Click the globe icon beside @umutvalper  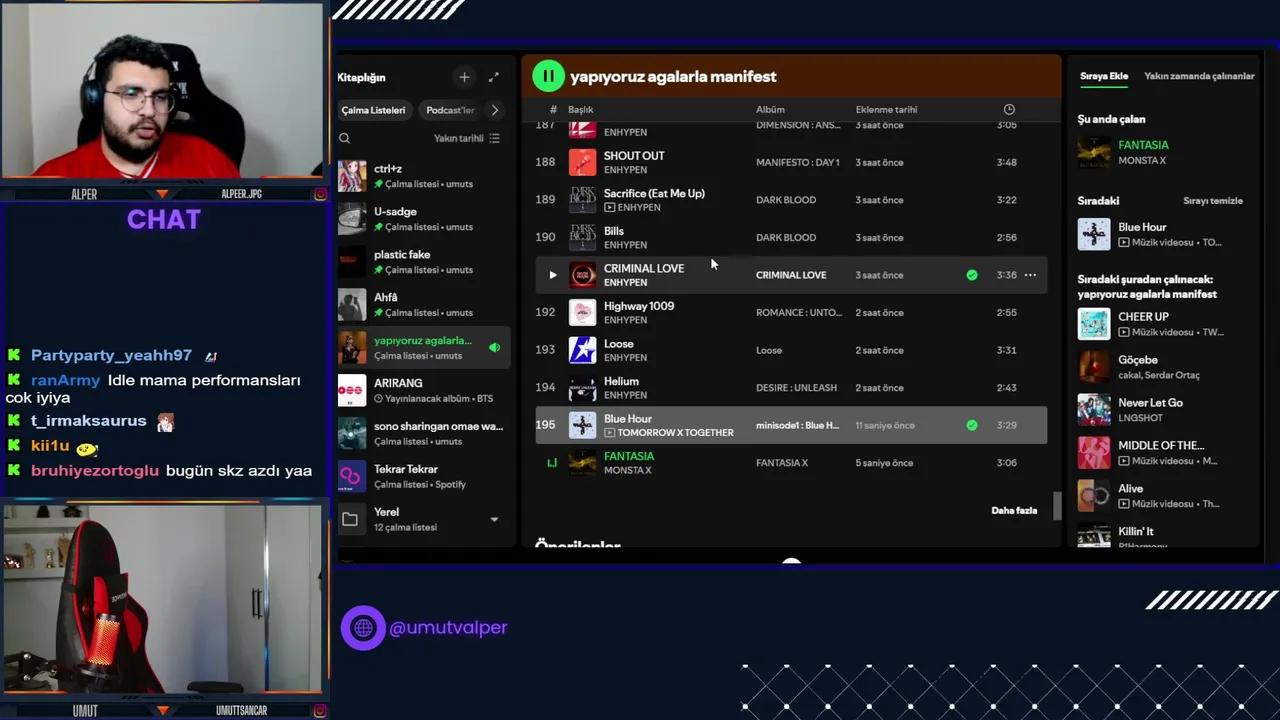363,628
